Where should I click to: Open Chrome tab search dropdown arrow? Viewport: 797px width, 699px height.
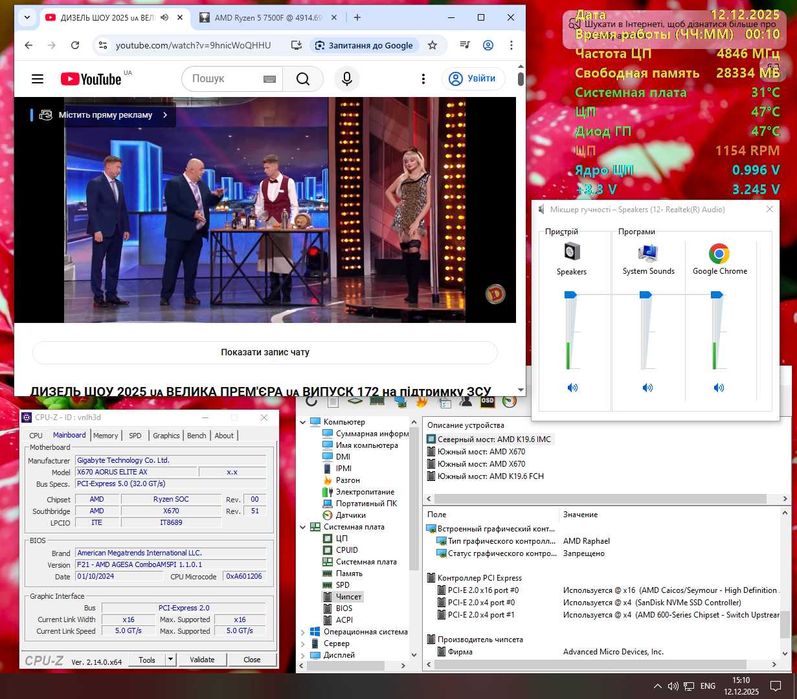coord(27,17)
